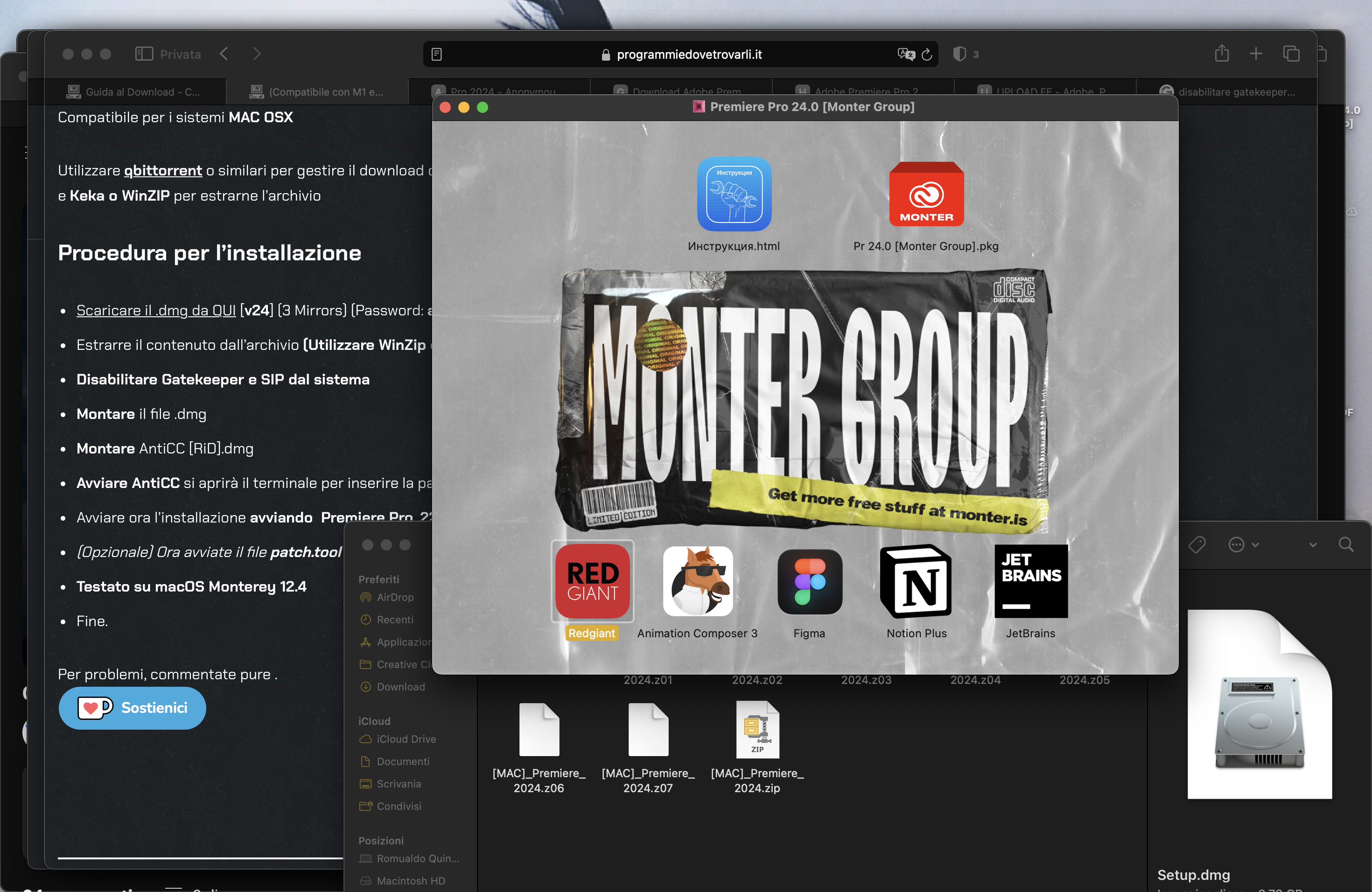Open the privacy shield report

point(959,54)
